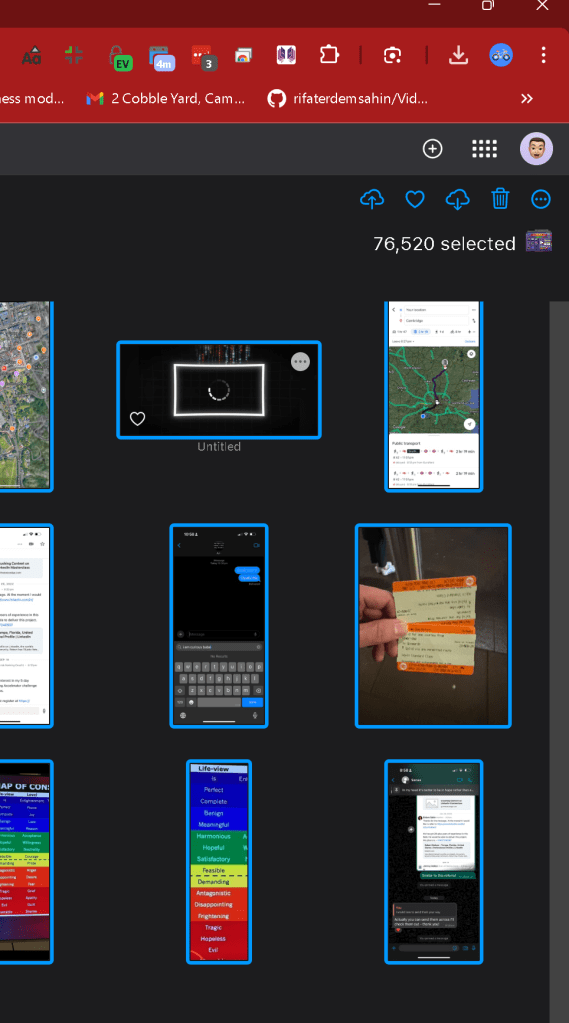Select the Life-view color chart thumbnail
This screenshot has height=1023, width=569.
coord(219,861)
